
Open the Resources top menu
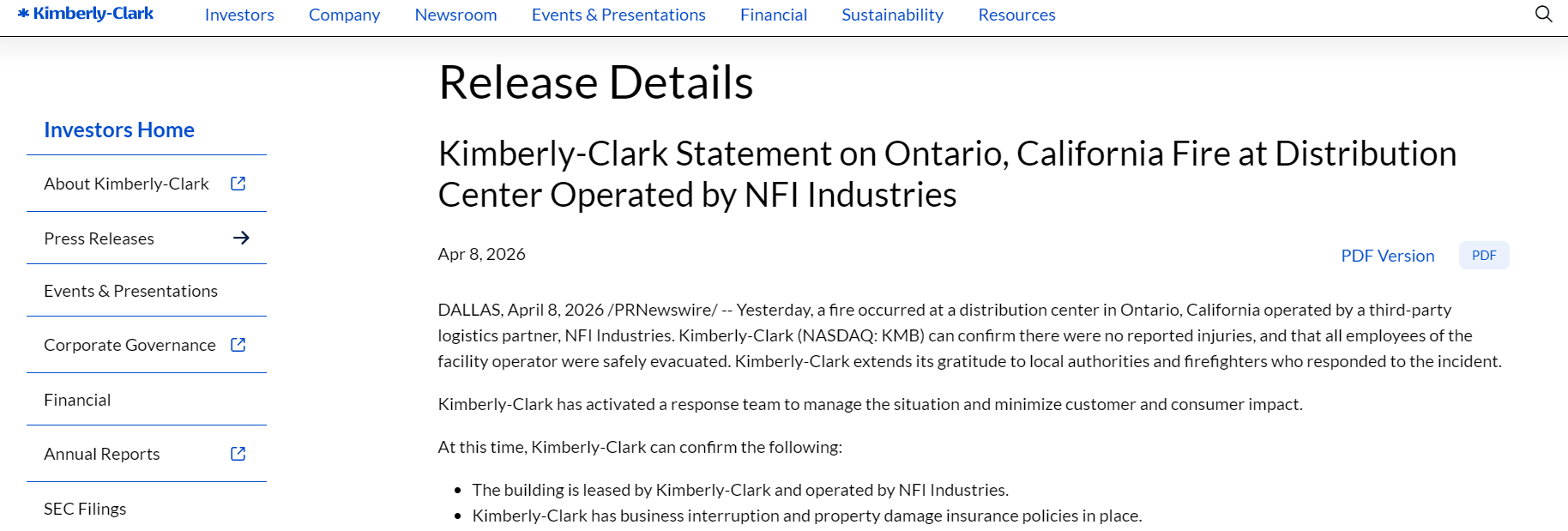1016,15
